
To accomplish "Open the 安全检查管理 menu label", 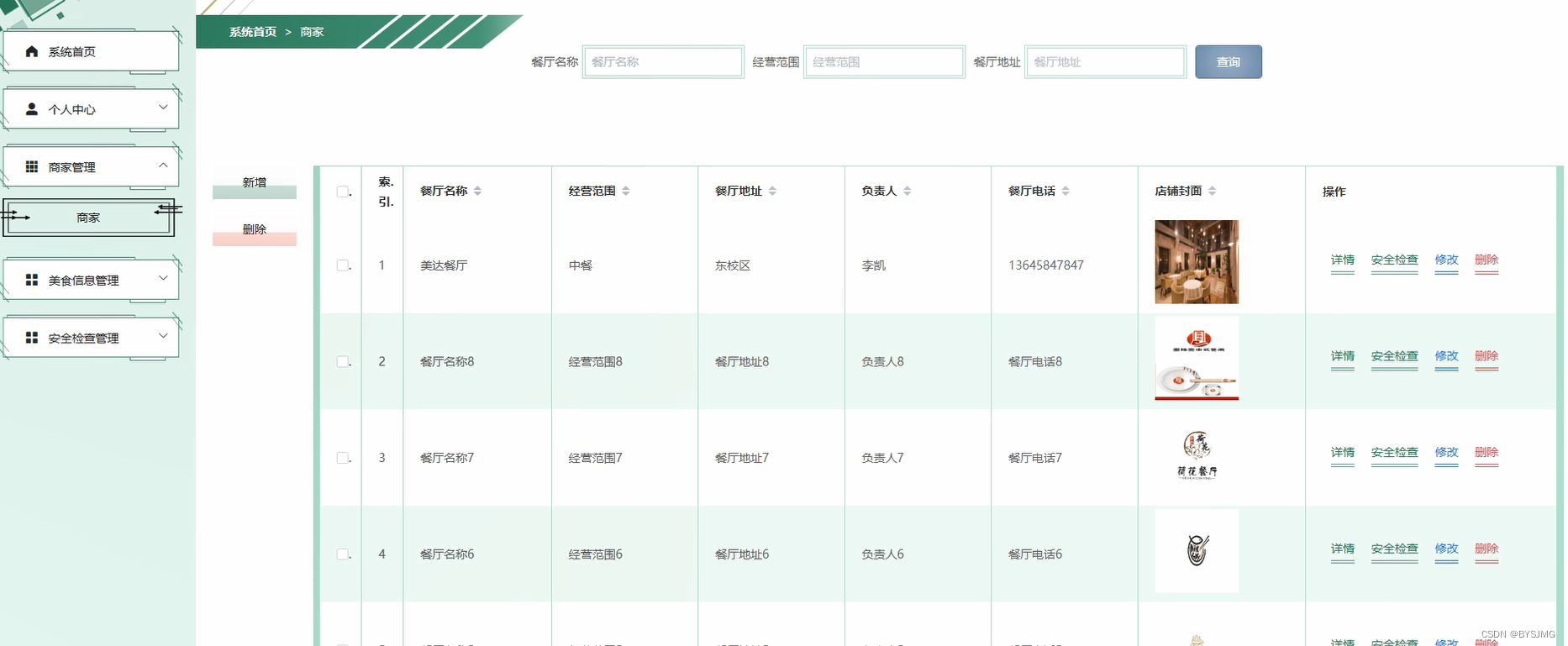I will [83, 339].
